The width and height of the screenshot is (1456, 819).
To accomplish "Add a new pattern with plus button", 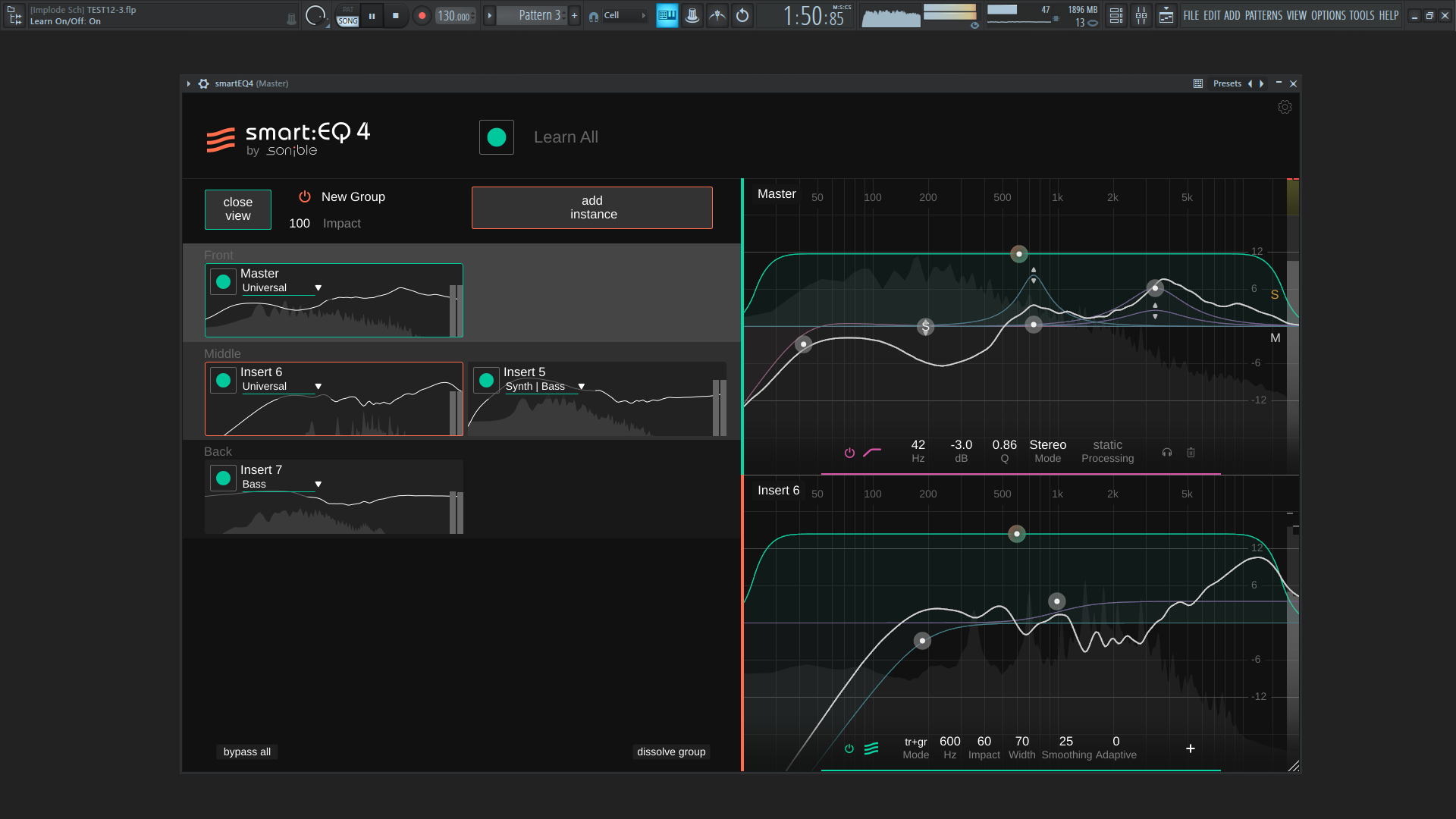I will point(574,15).
